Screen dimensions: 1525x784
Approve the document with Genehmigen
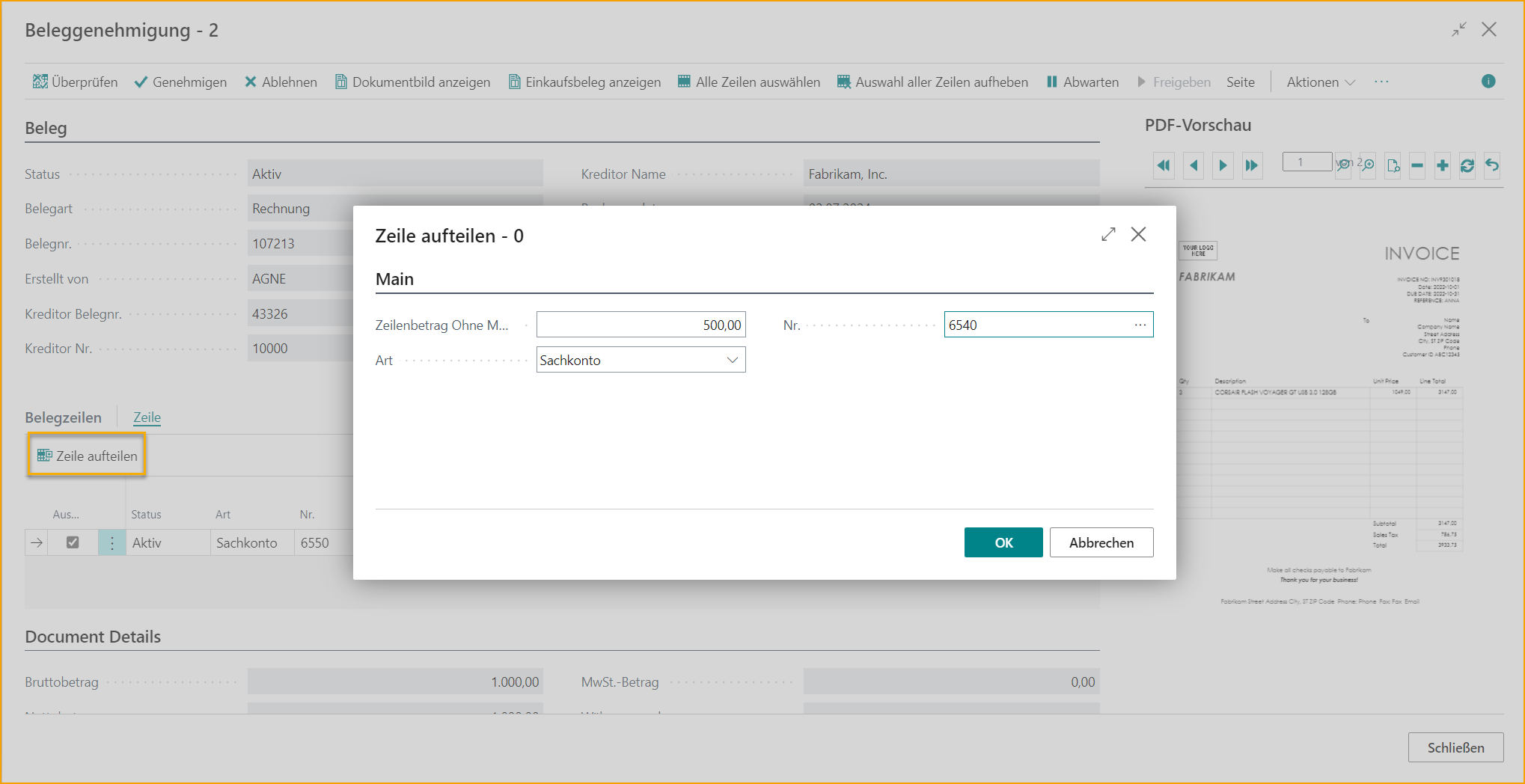(180, 82)
